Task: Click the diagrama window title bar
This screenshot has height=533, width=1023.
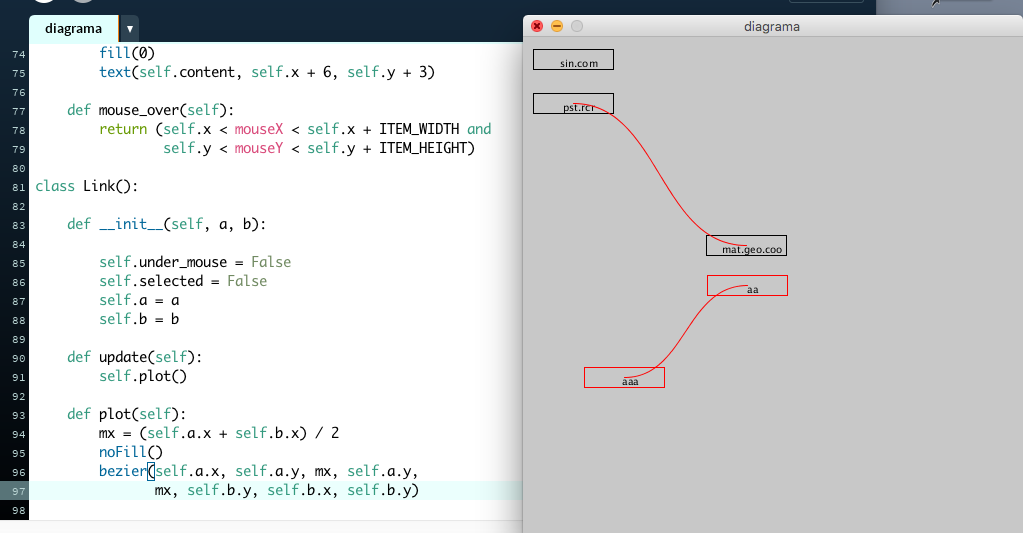Action: pos(772,27)
